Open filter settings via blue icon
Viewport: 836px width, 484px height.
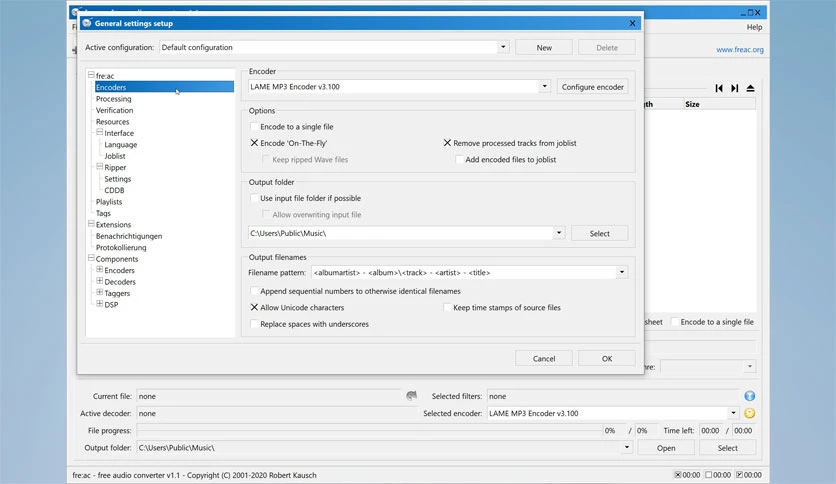tap(750, 396)
